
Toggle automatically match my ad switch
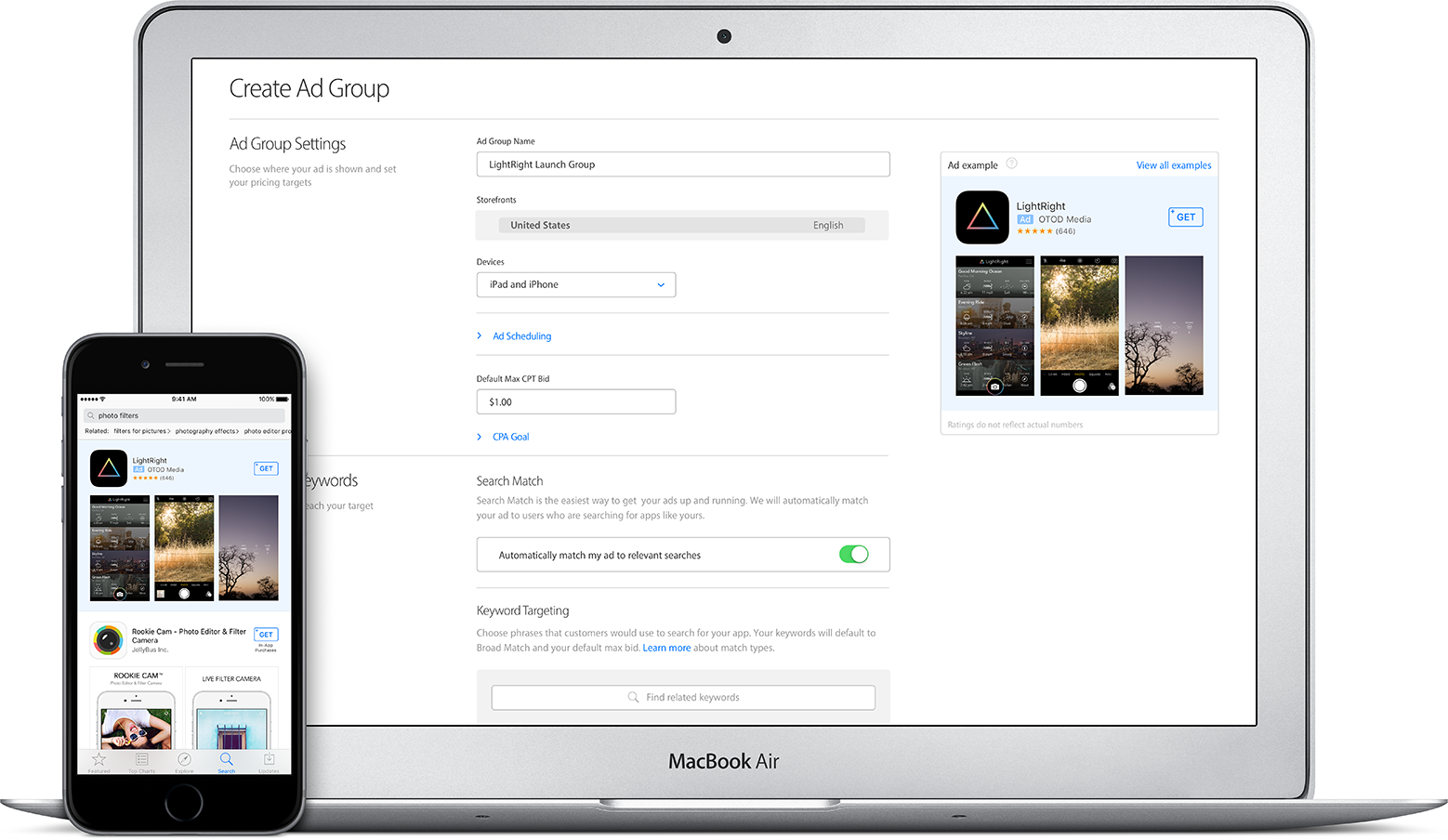point(853,555)
